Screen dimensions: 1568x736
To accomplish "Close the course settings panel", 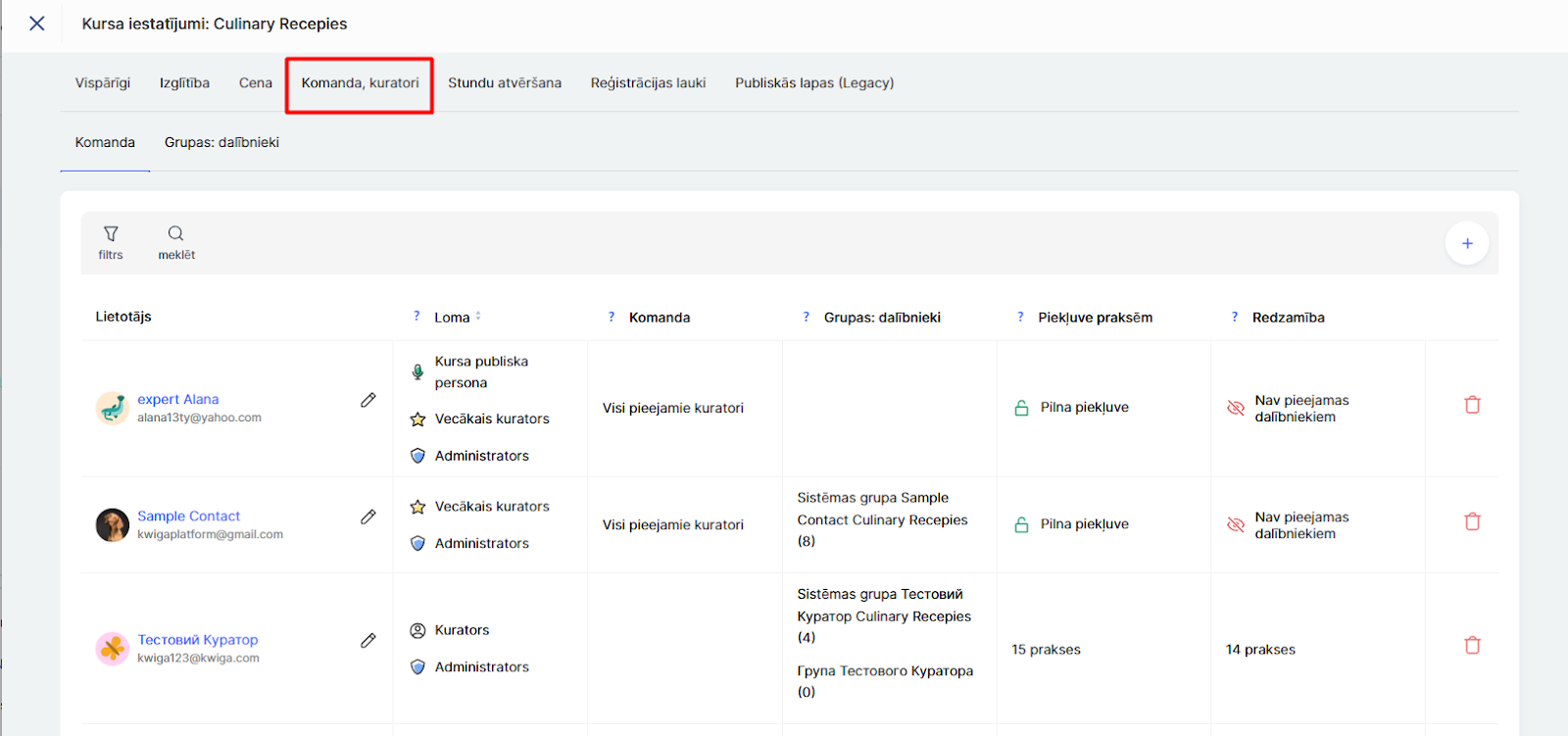I will [x=37, y=24].
